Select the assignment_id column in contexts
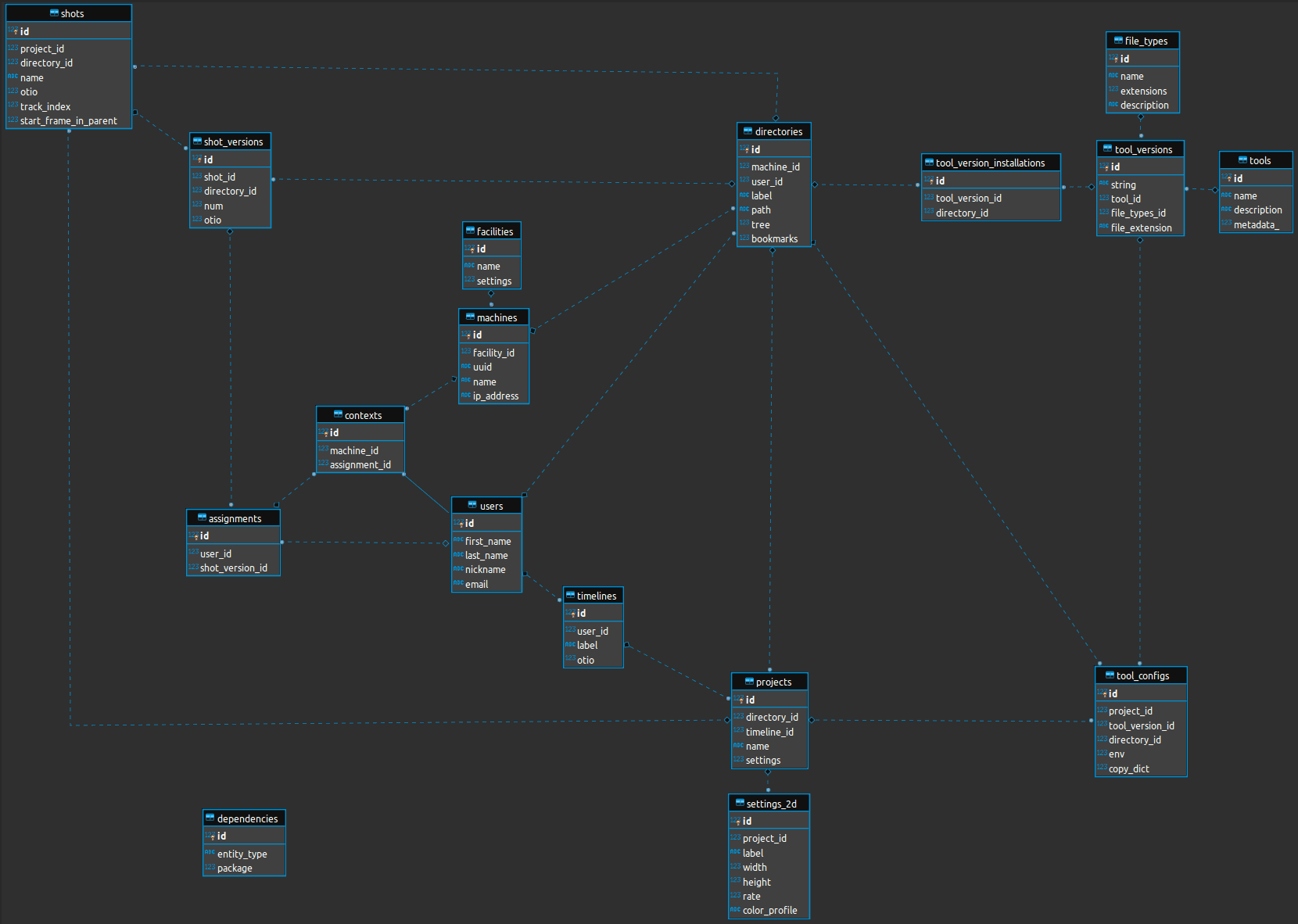The height and width of the screenshot is (924, 1298). click(360, 465)
